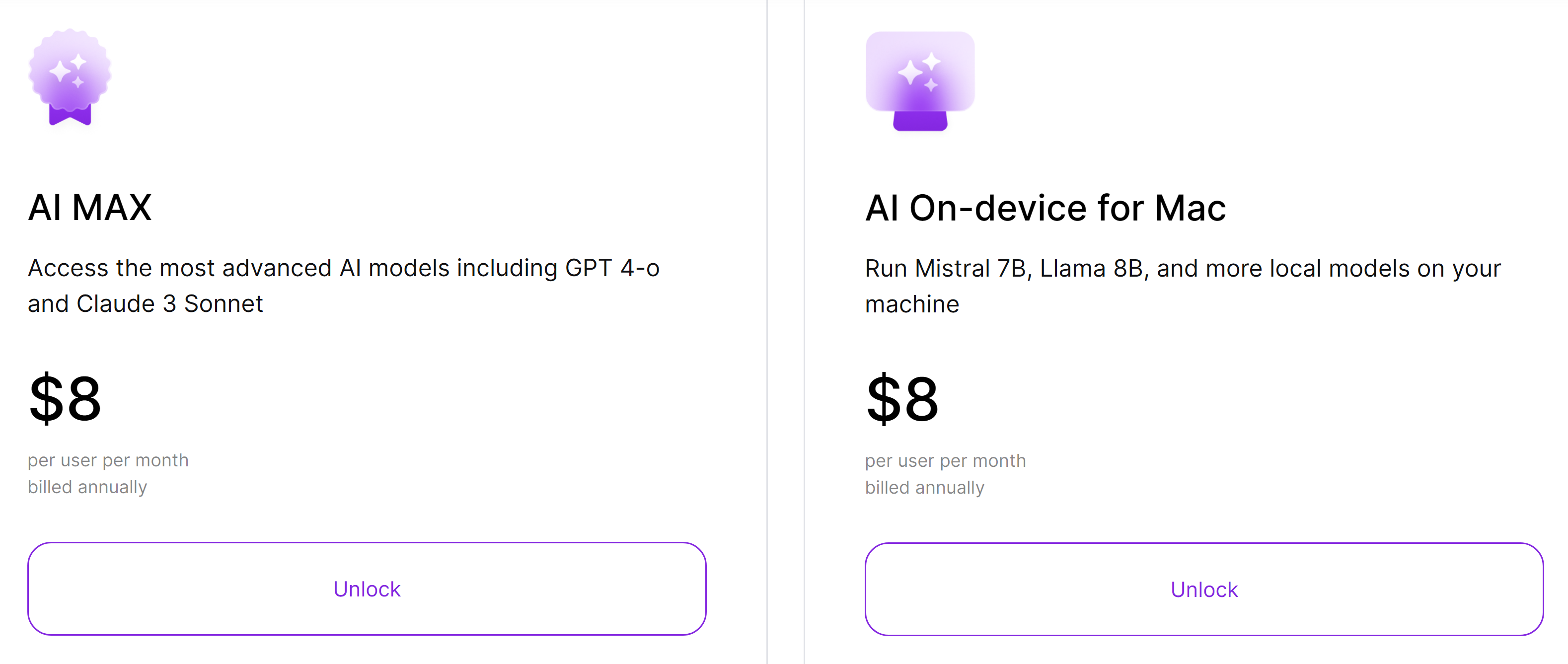This screenshot has height=664, width=1568.
Task: Unlock the AI MAX plan
Action: coord(367,589)
